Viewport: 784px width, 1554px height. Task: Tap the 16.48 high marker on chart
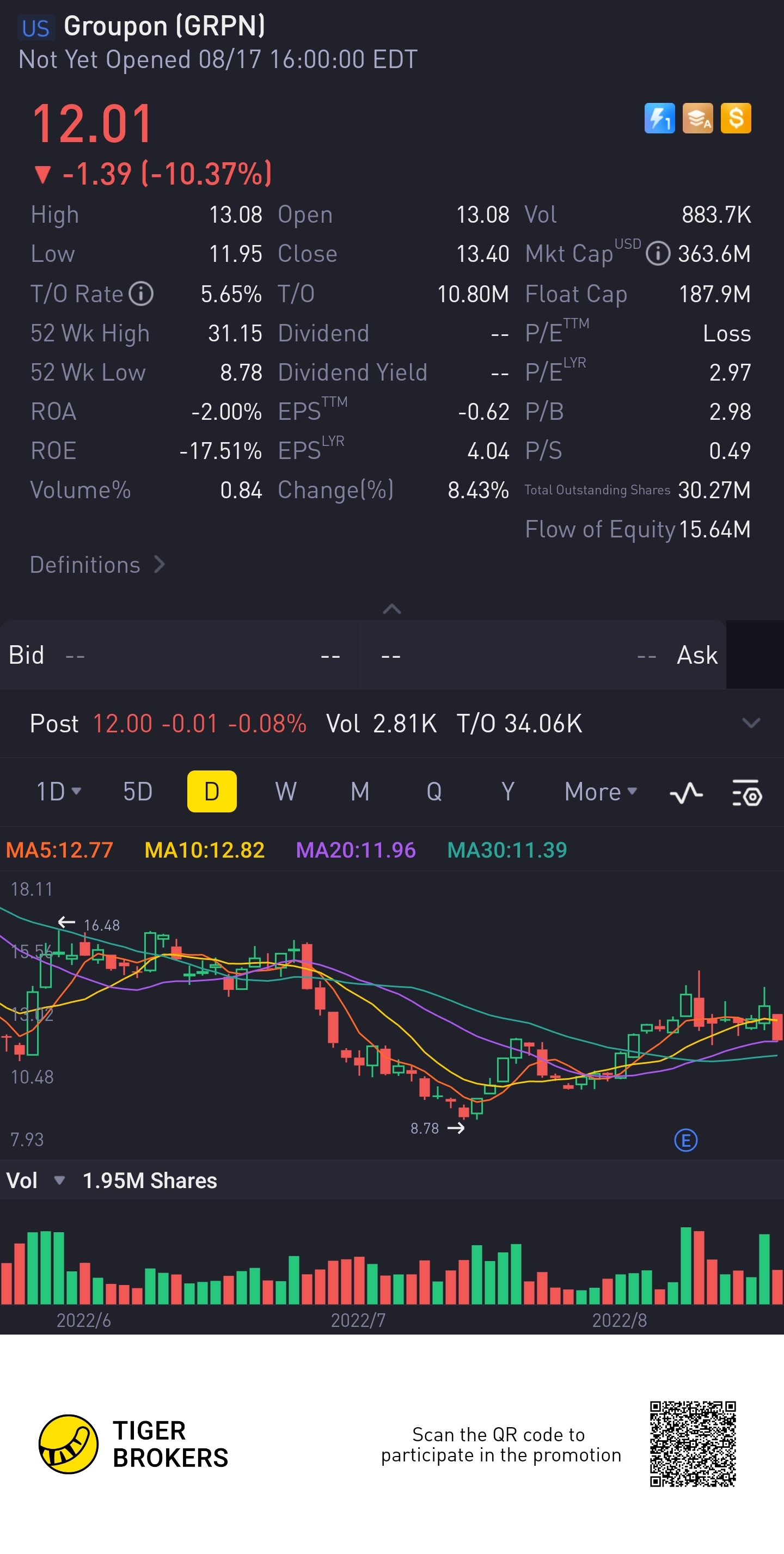coord(102,925)
